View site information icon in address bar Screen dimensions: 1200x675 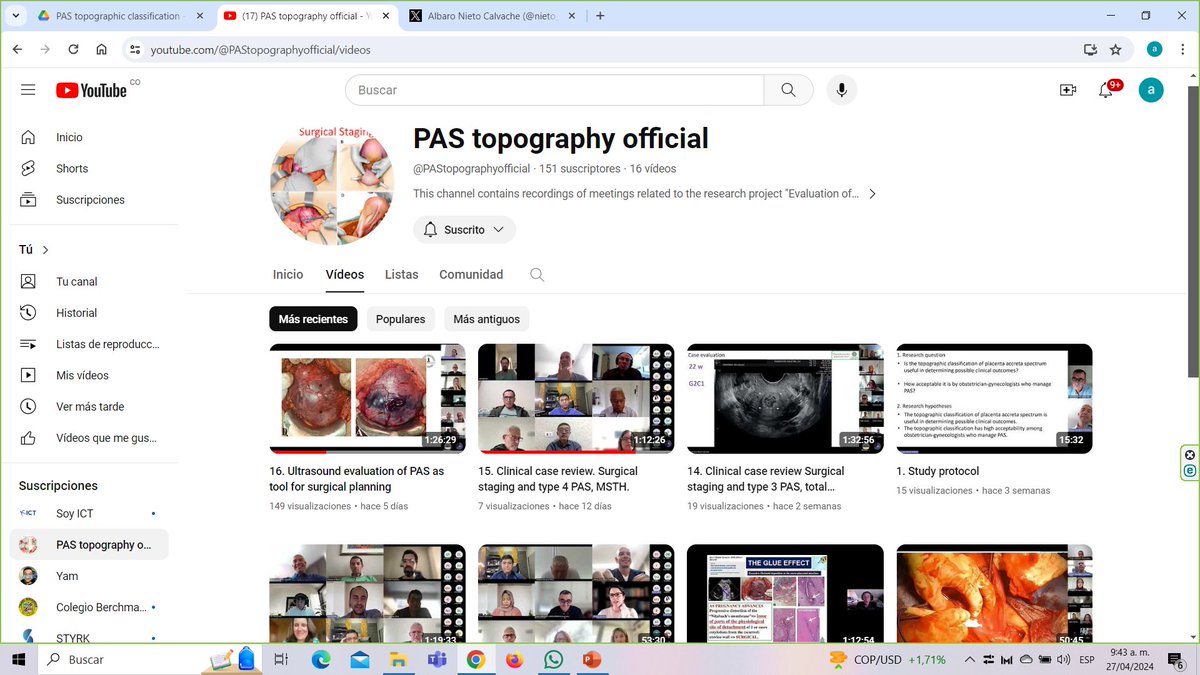pos(135,49)
